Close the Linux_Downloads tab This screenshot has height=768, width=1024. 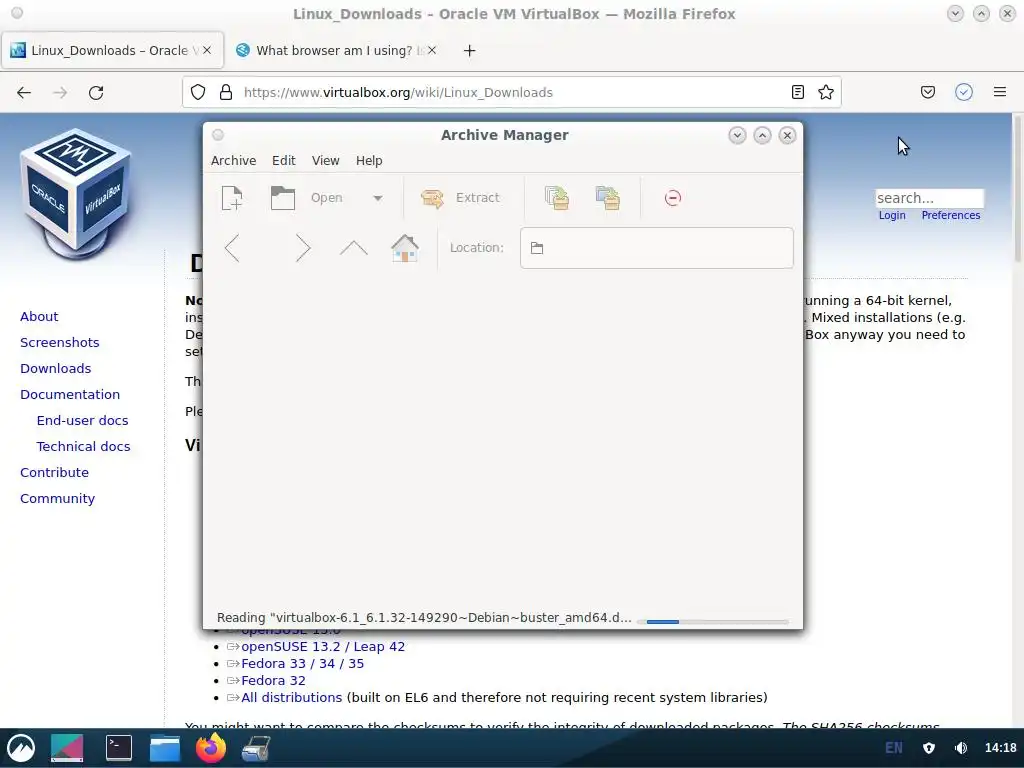(x=207, y=50)
